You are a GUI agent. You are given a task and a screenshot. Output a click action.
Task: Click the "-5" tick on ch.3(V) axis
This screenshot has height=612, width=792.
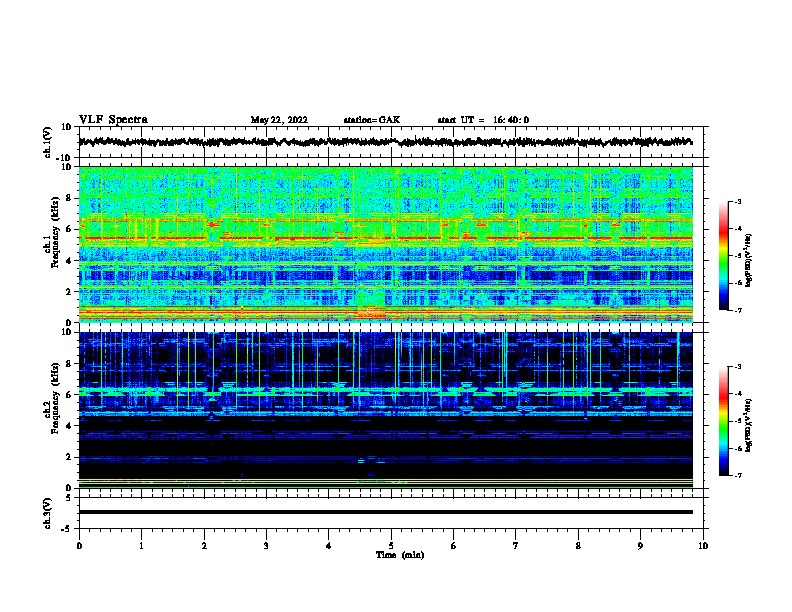pyautogui.click(x=68, y=529)
